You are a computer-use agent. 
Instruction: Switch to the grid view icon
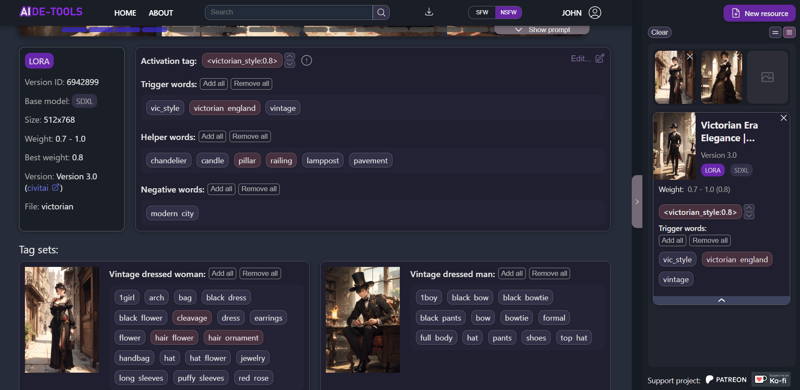pos(789,33)
